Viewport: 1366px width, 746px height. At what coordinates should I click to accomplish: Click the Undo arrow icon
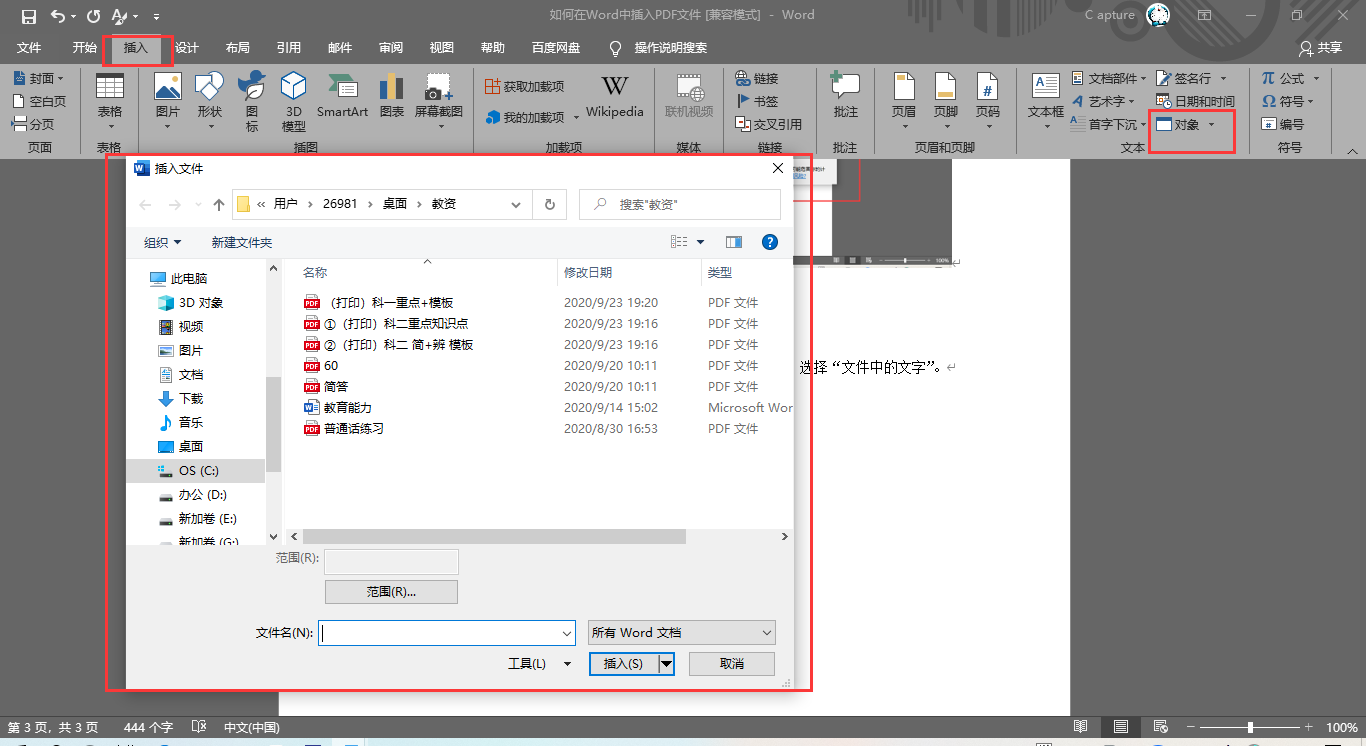coord(58,16)
